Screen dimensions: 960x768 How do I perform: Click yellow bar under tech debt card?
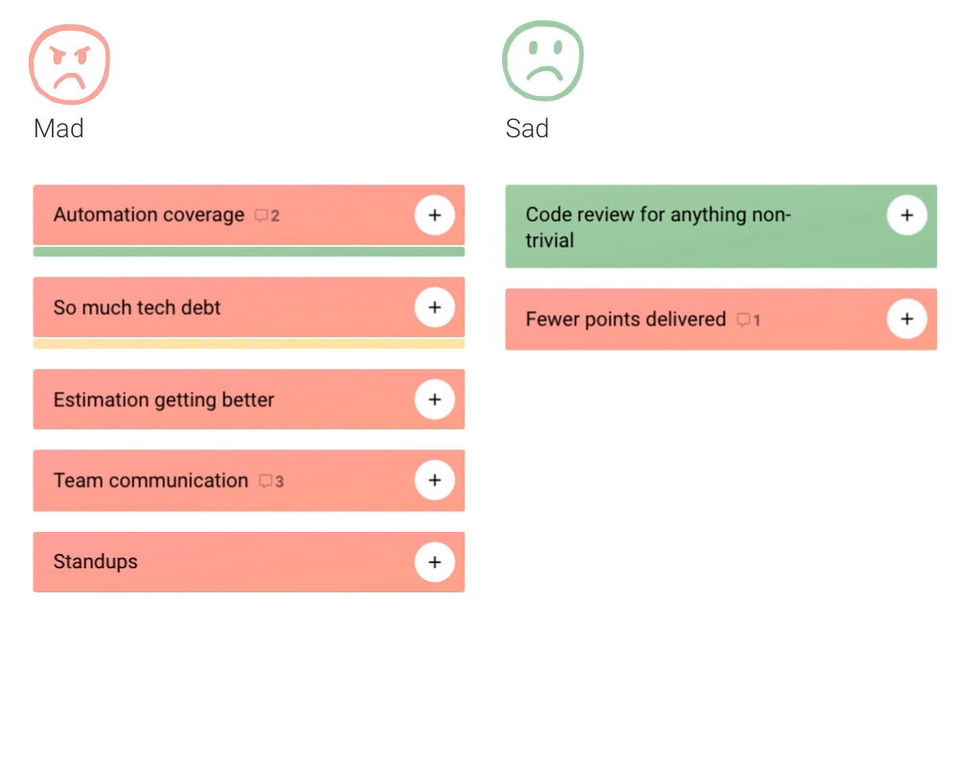(248, 344)
